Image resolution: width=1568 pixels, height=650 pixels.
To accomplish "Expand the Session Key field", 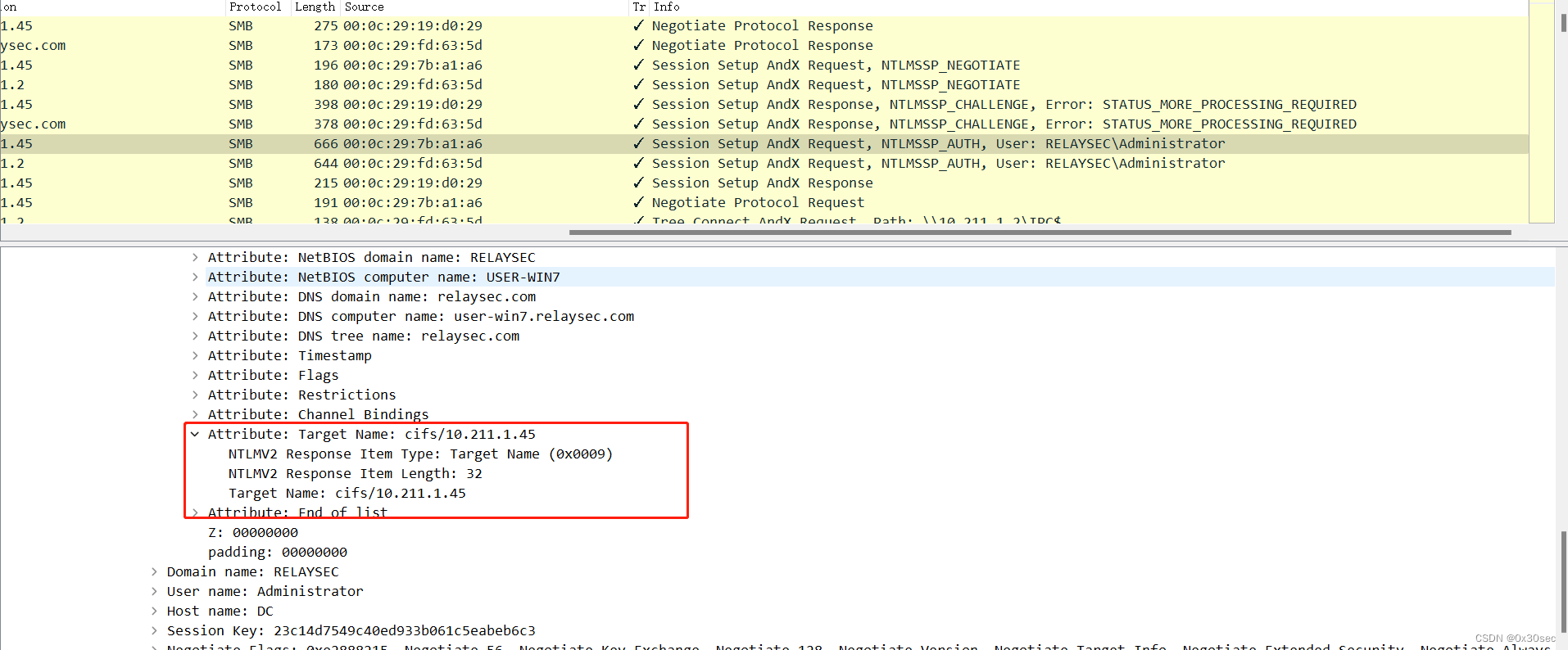I will (154, 630).
